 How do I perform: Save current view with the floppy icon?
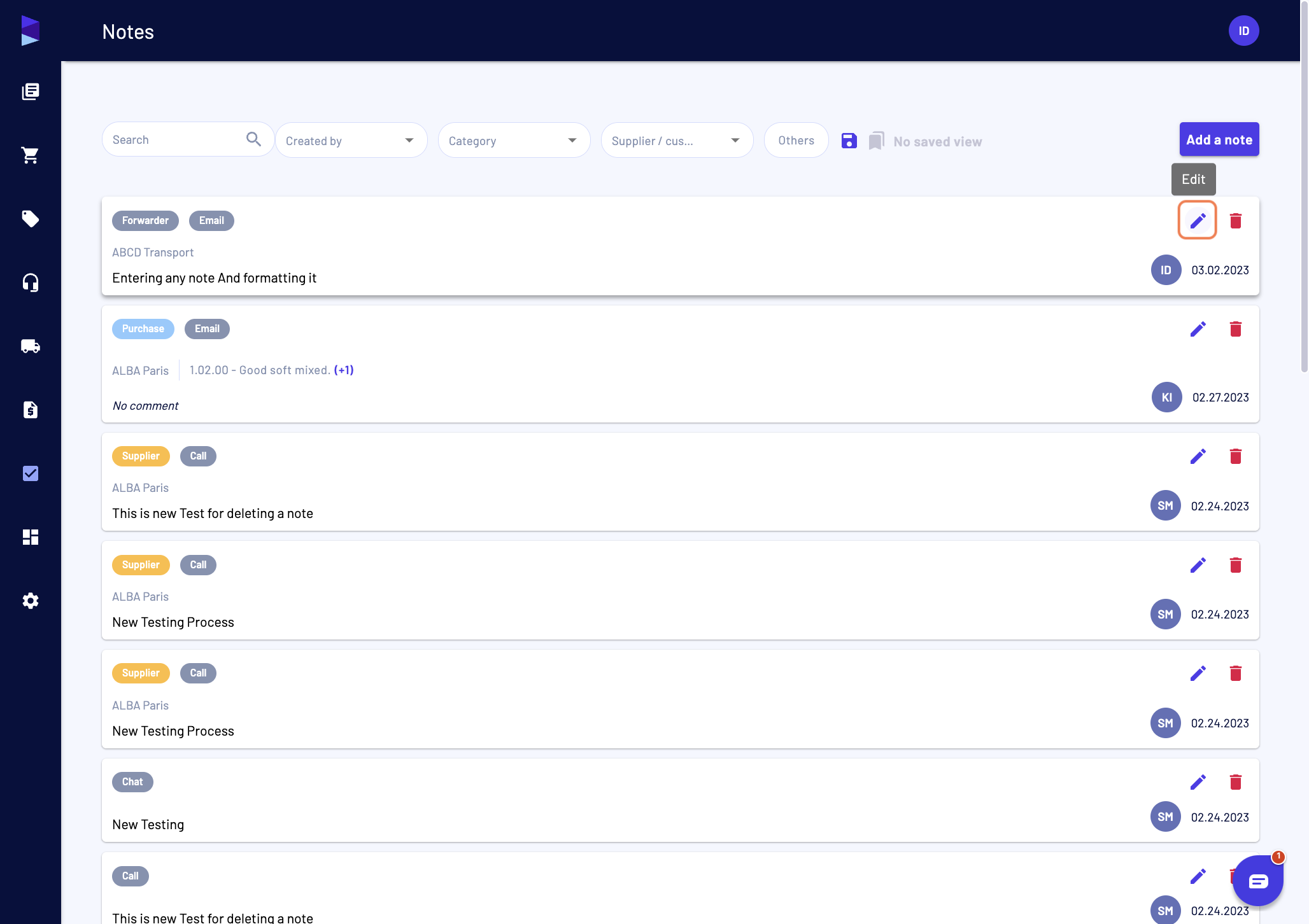pos(849,141)
